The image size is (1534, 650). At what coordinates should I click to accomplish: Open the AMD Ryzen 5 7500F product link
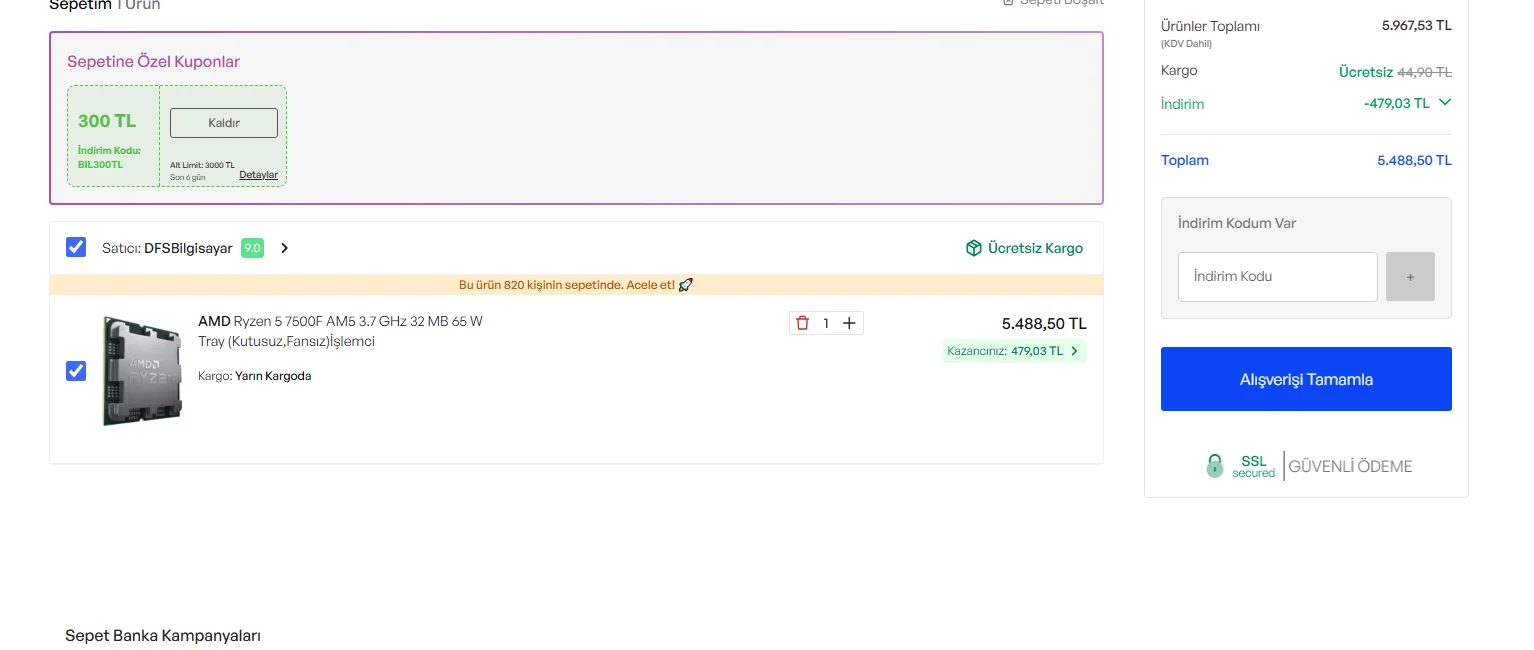(x=340, y=331)
